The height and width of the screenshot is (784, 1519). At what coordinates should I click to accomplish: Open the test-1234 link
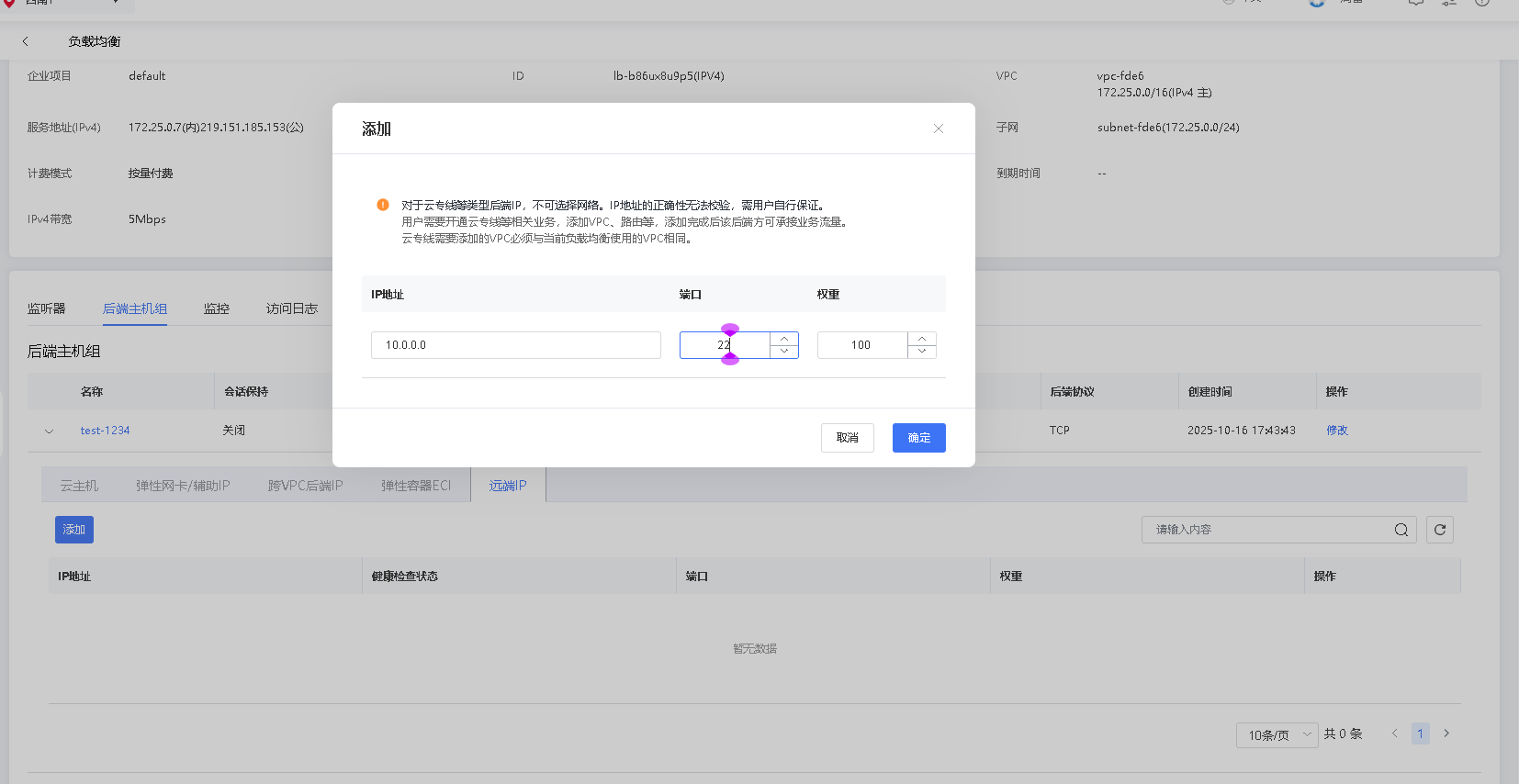click(x=105, y=431)
